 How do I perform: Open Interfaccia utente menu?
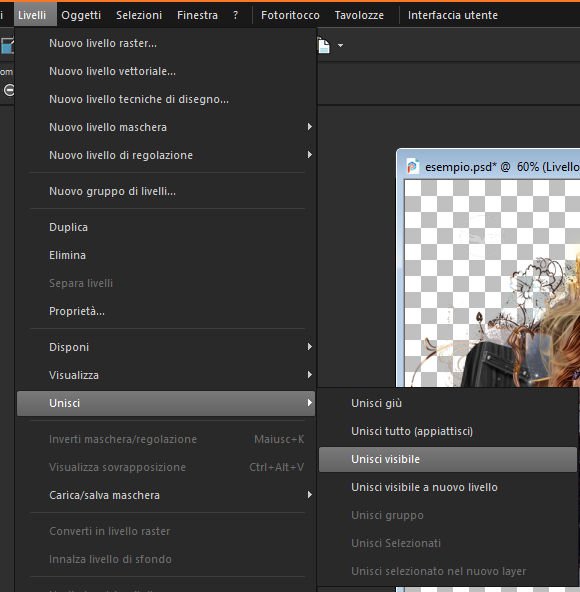[x=452, y=15]
